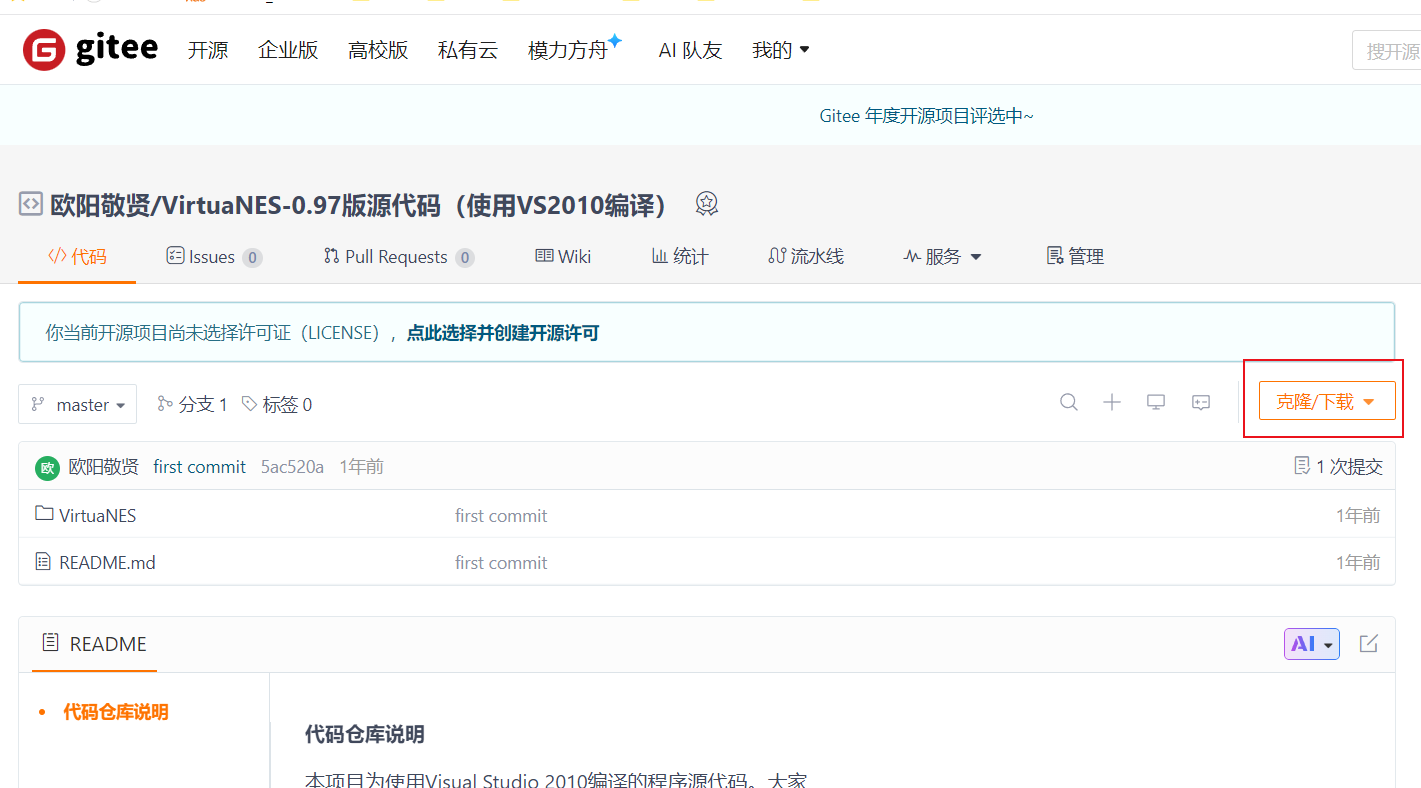Open the master branch dropdown
Viewport: 1421px width, 788px height.
[77, 404]
